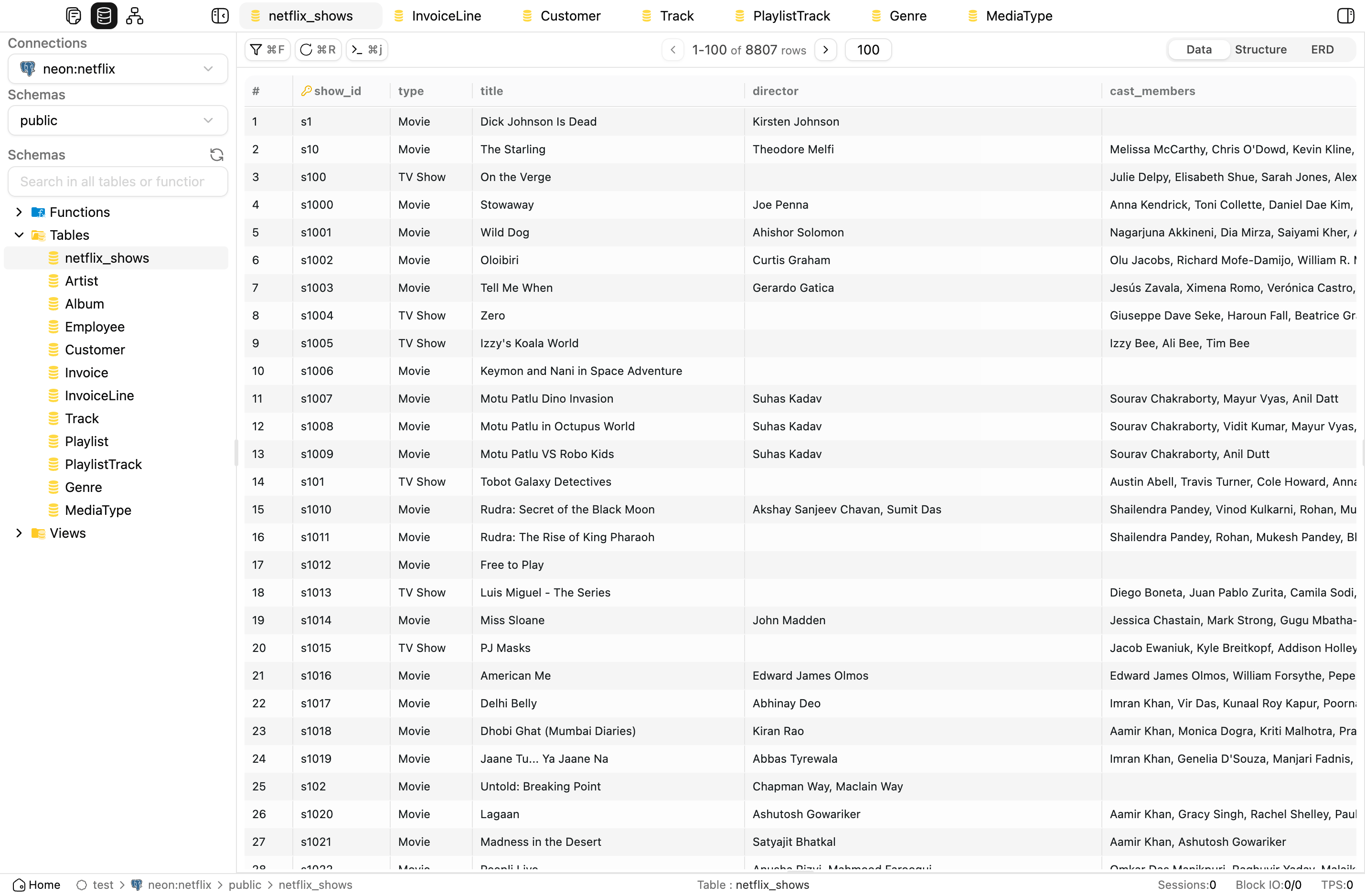Open the filter tool
The height and width of the screenshot is (896, 1365).
[267, 50]
